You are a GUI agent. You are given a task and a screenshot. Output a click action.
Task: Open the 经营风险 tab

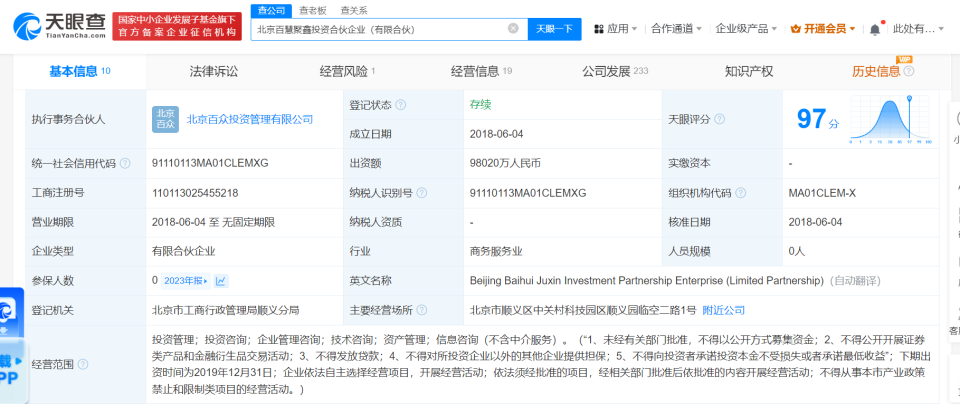pyautogui.click(x=347, y=72)
